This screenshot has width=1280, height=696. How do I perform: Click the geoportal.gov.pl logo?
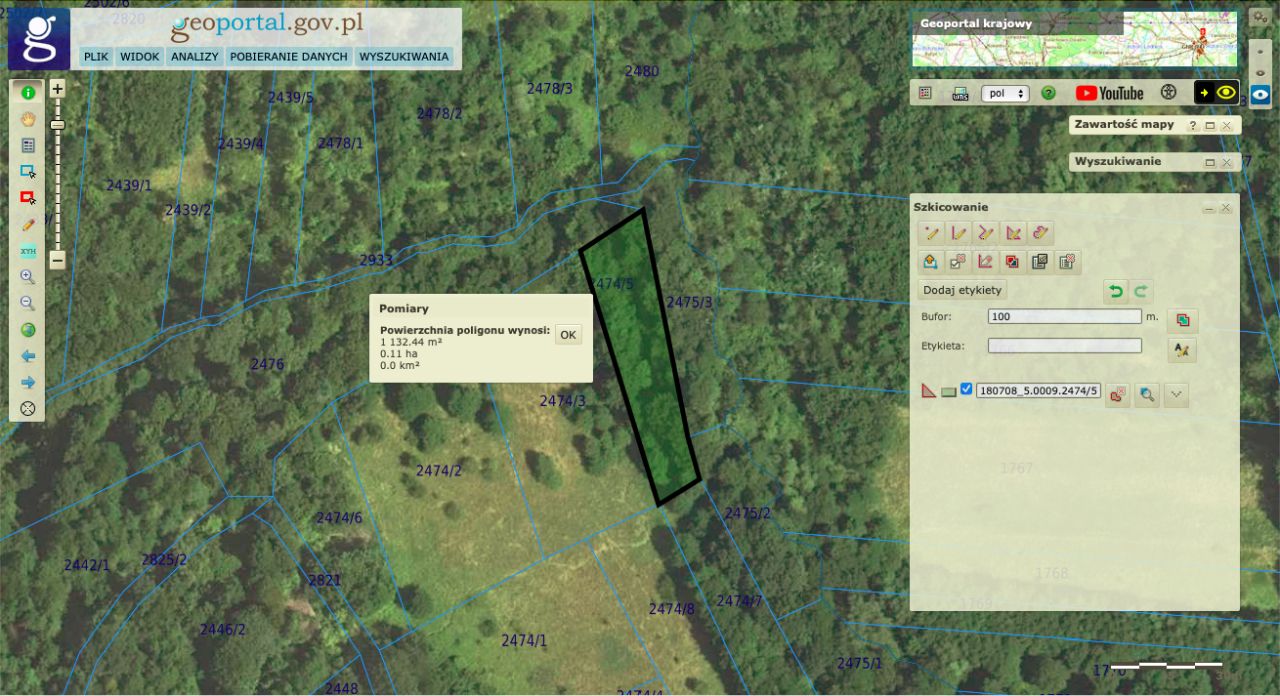tap(266, 26)
